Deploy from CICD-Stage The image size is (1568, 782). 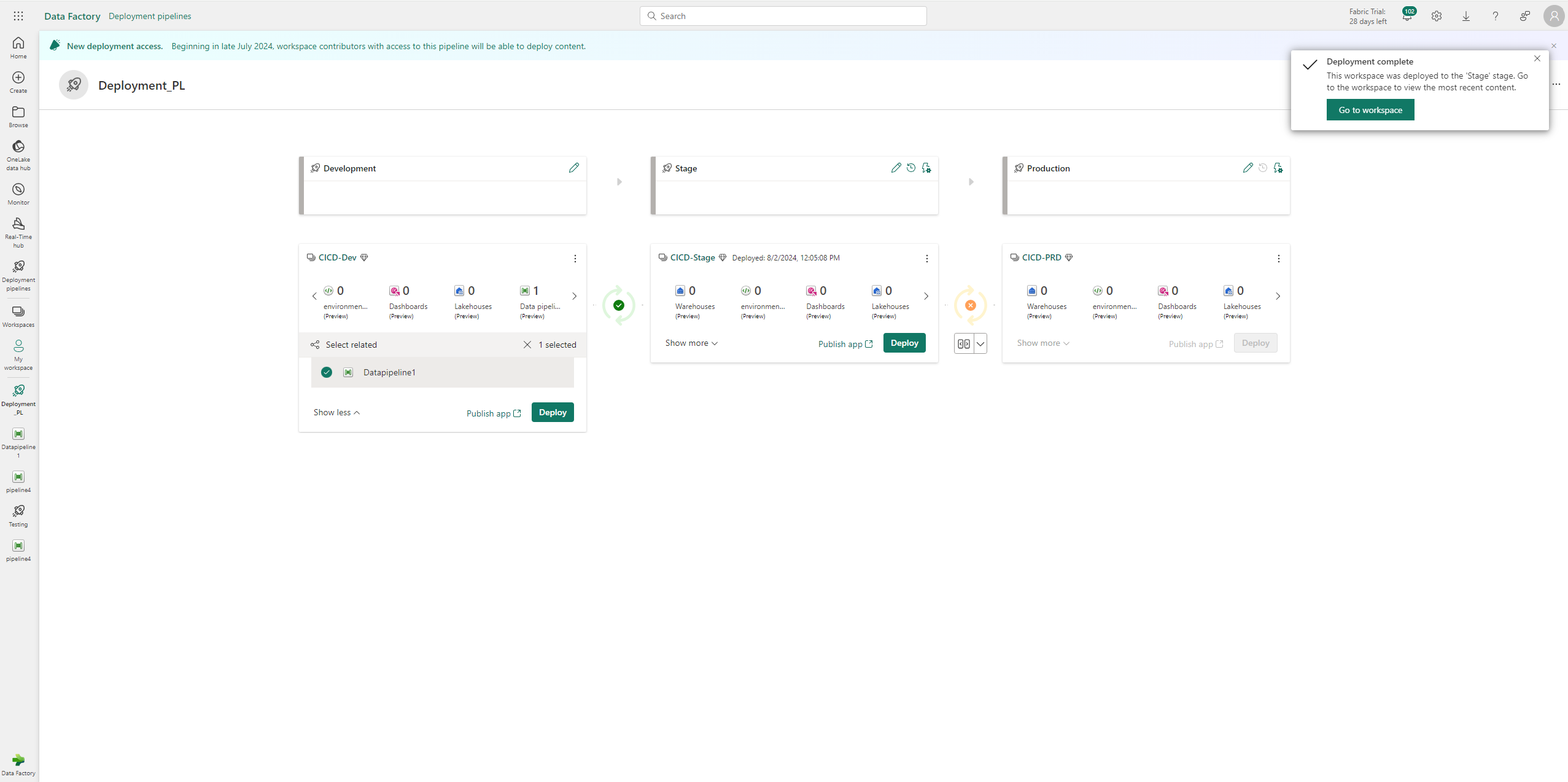(x=904, y=343)
